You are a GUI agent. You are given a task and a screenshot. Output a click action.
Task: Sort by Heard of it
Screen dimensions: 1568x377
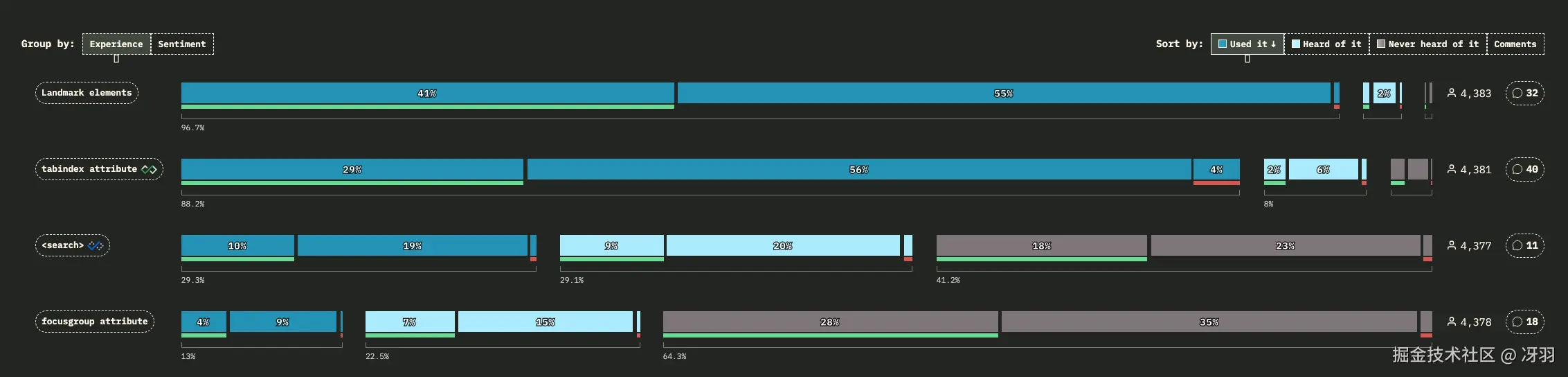click(x=1326, y=44)
